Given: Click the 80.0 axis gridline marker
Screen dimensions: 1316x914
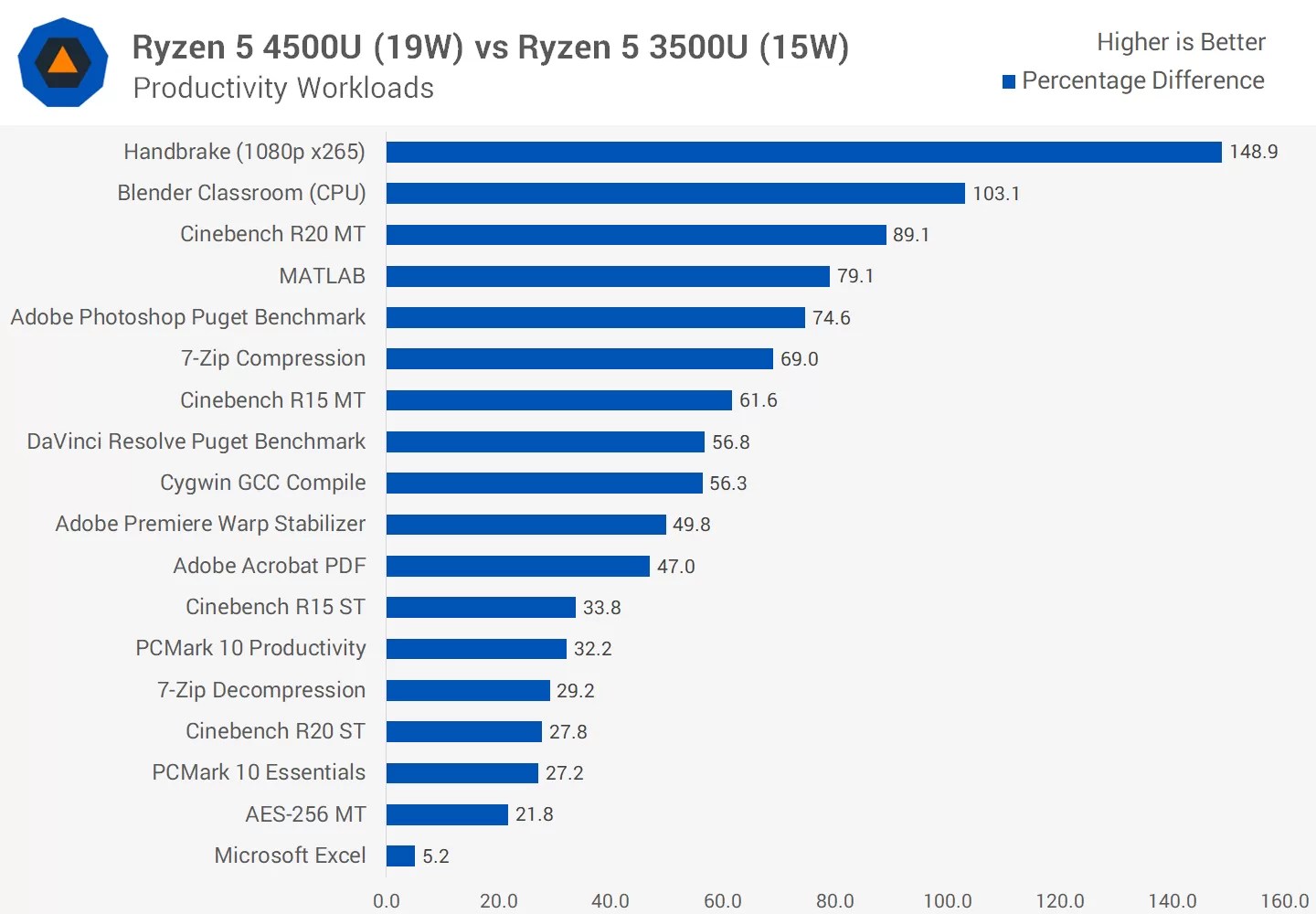Looking at the screenshot, I should [836, 900].
